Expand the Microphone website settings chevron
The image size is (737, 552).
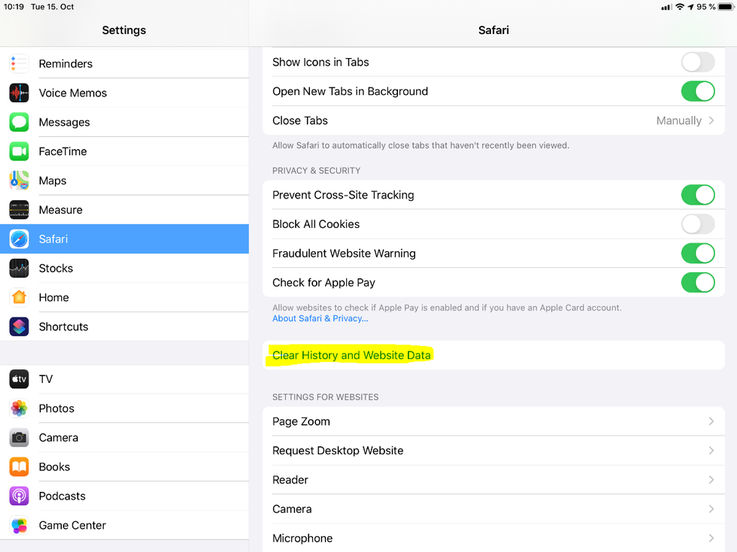711,538
